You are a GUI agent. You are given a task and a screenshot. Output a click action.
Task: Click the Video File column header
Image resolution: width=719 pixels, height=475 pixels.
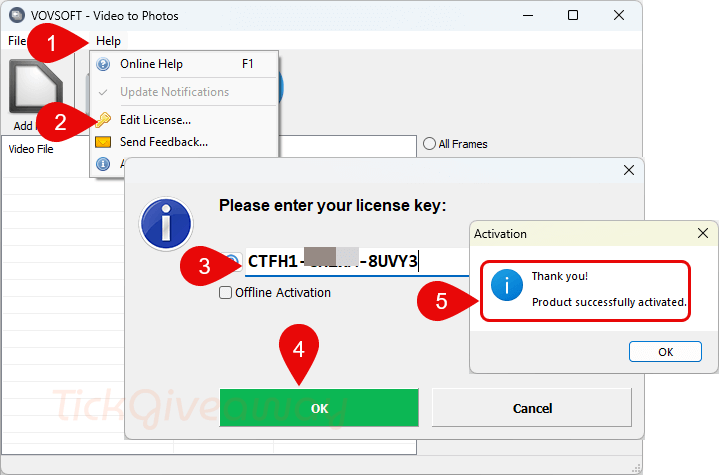pos(31,149)
